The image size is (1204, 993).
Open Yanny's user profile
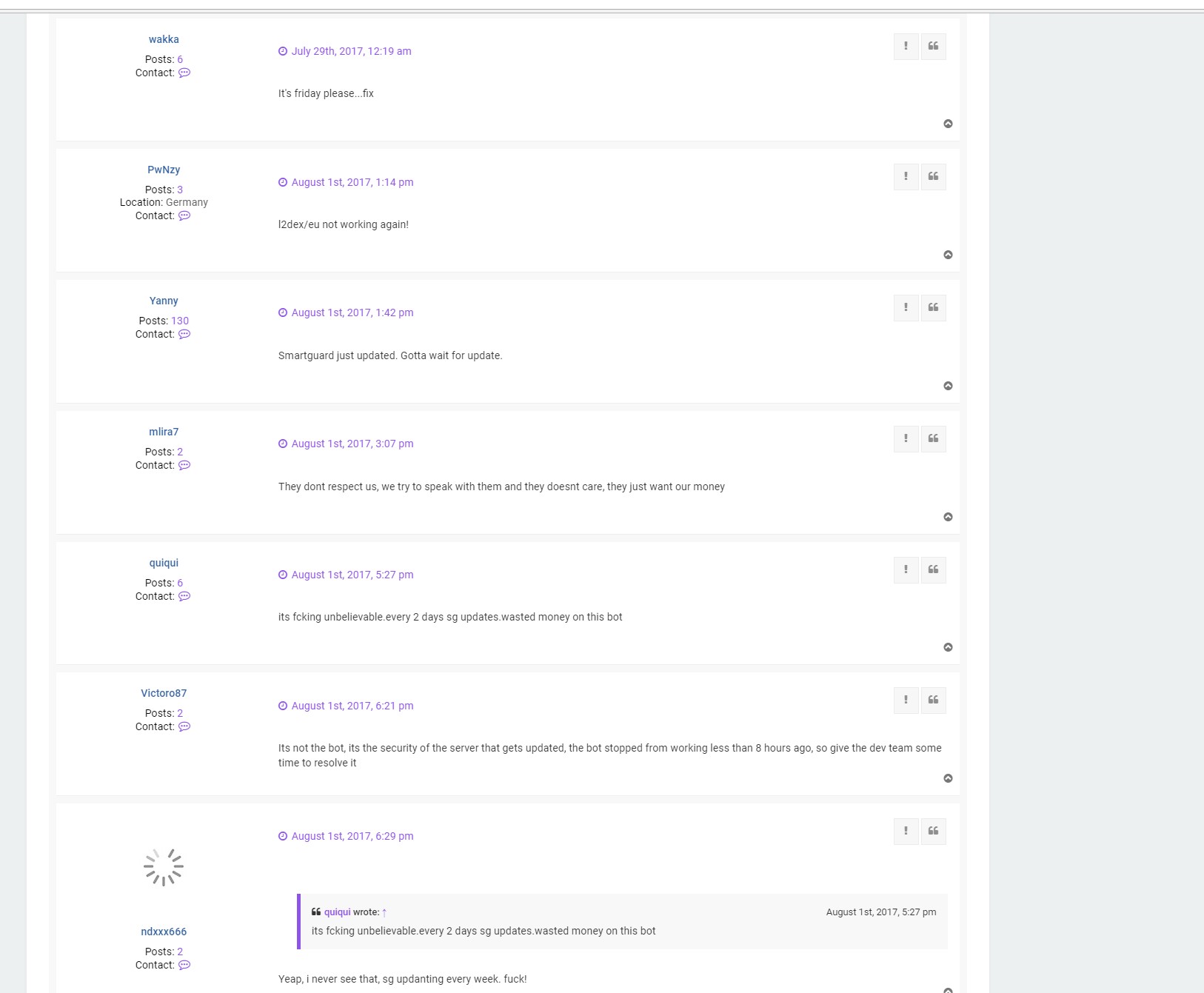click(164, 301)
